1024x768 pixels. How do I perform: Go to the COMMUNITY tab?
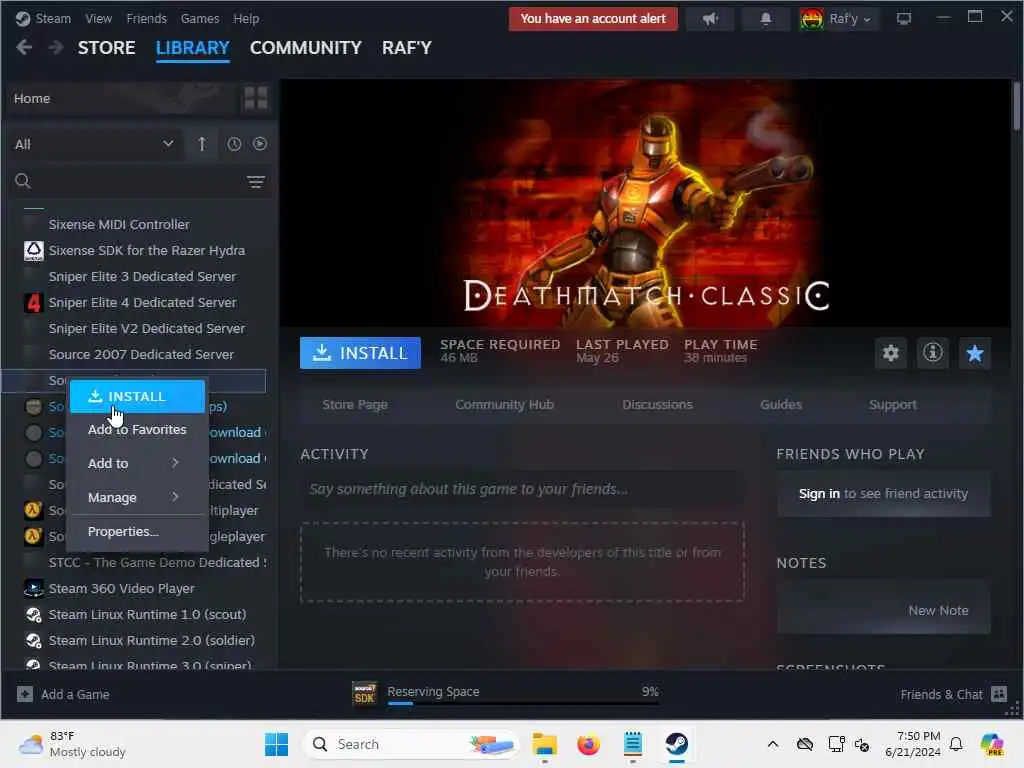305,48
